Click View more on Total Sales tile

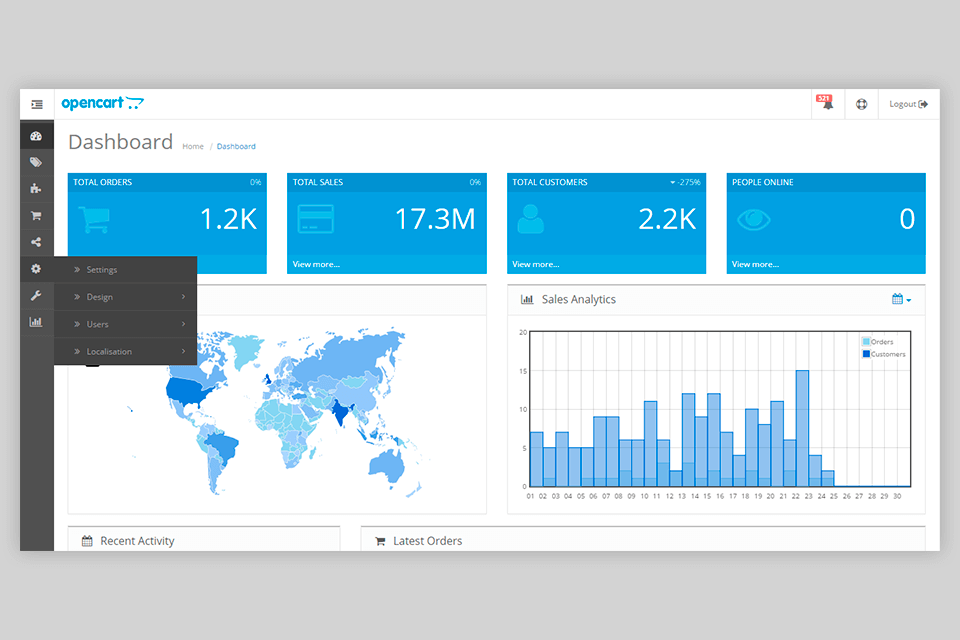[x=316, y=265]
